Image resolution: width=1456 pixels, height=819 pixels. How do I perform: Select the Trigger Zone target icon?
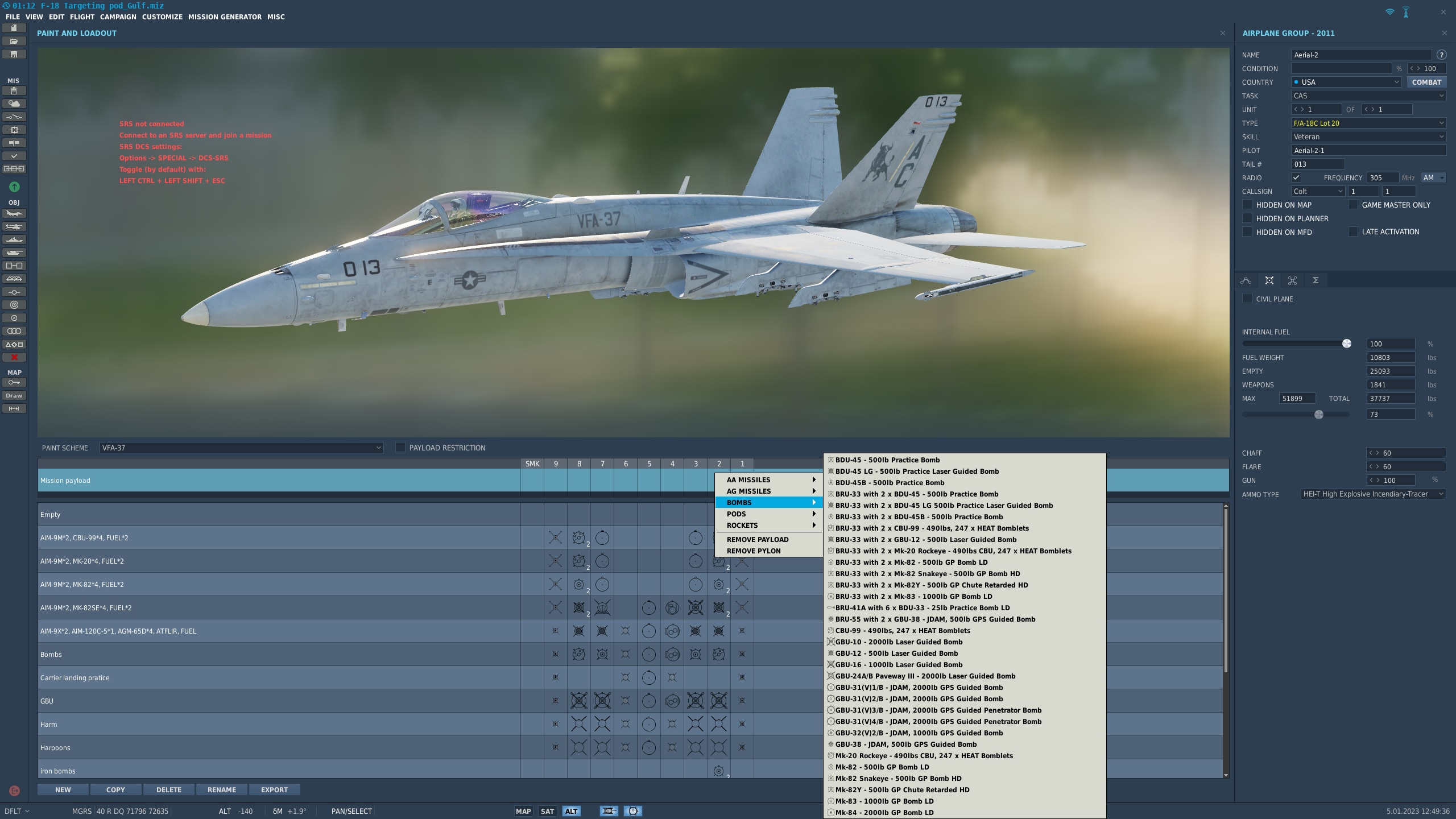14,305
